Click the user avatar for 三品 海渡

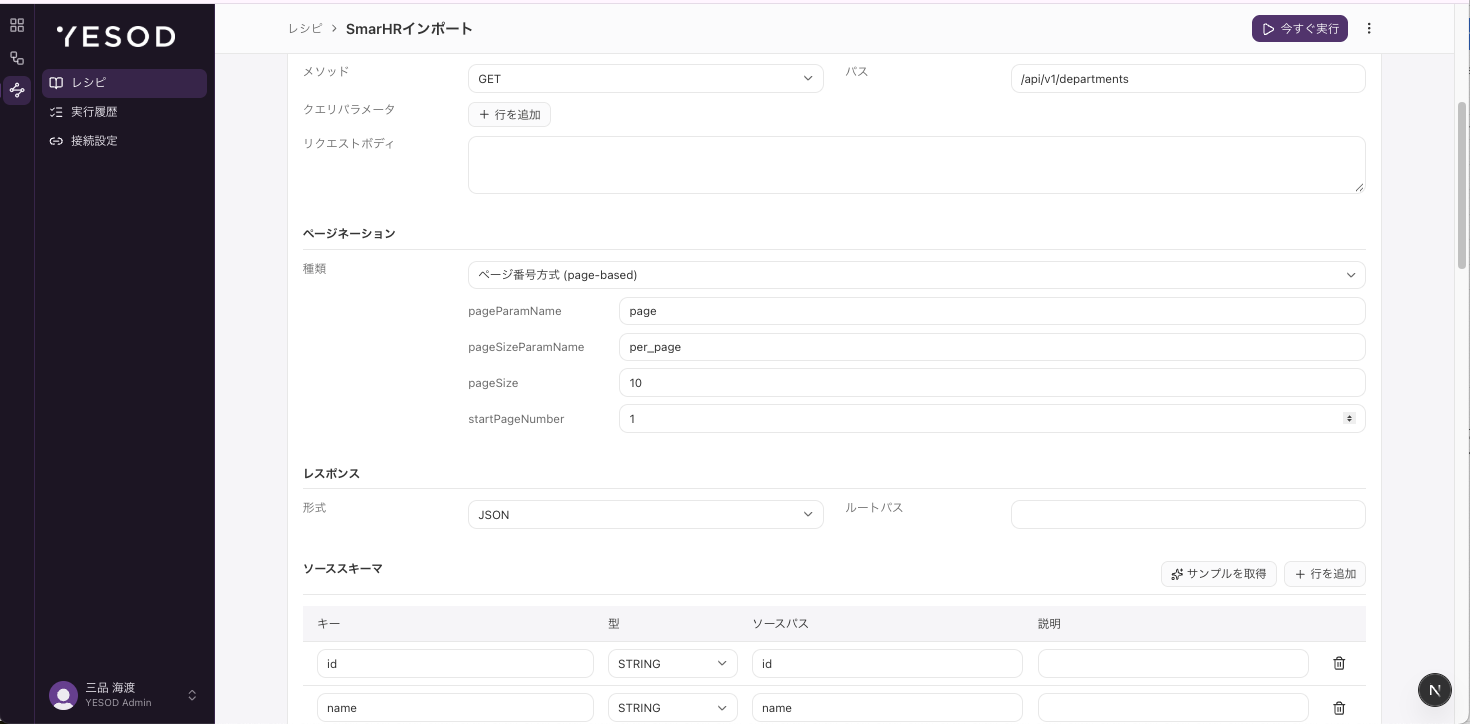coord(63,695)
